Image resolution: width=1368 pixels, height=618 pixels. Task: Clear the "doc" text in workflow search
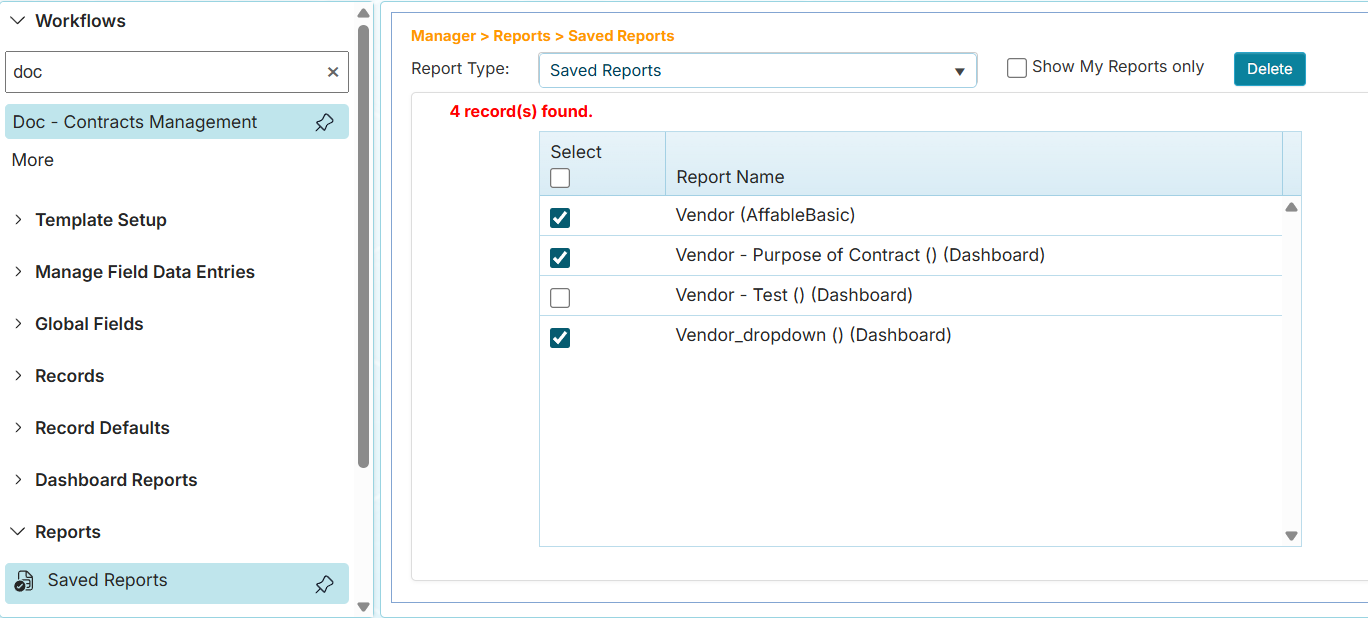coord(333,71)
